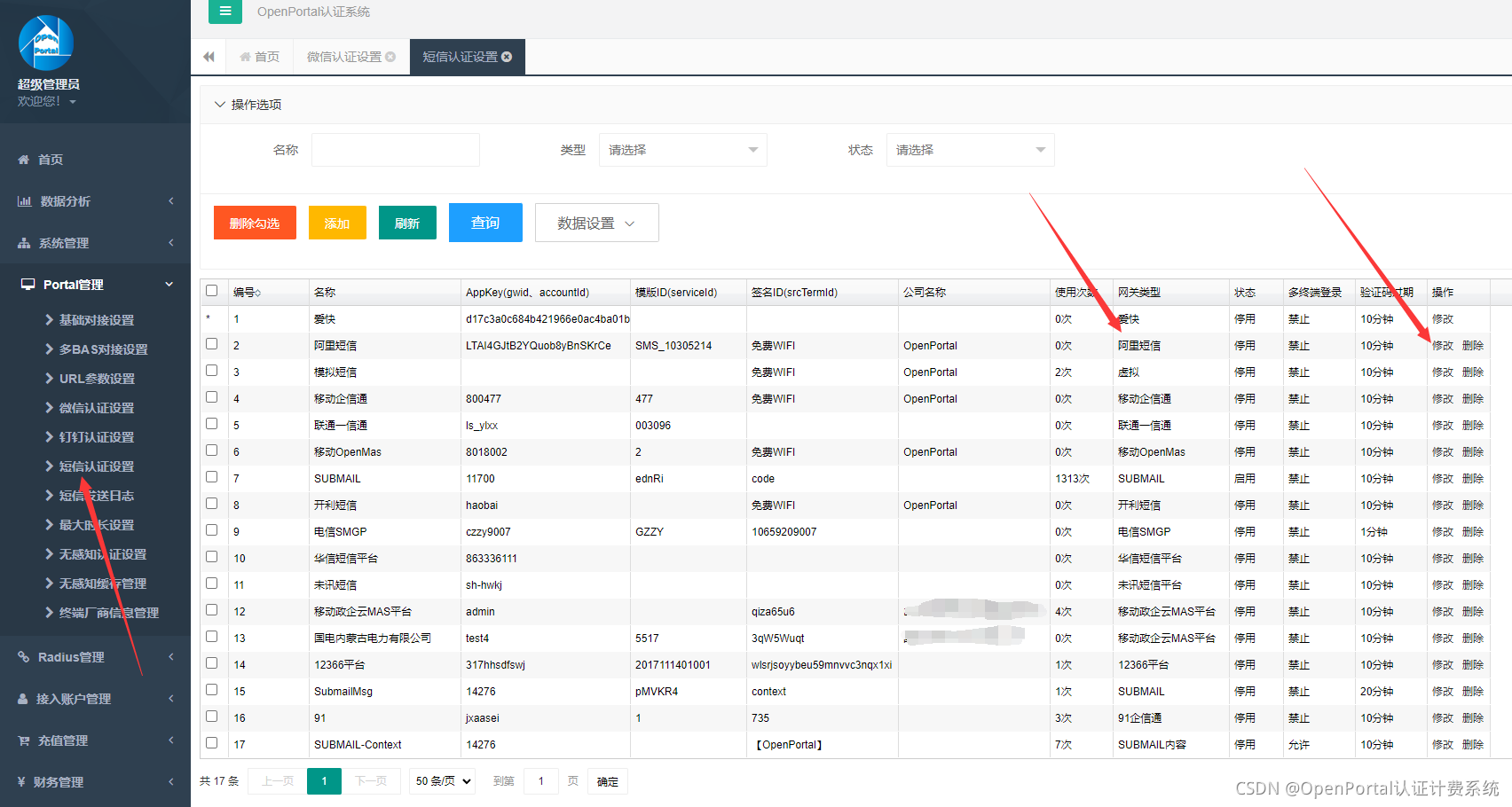Screen dimensions: 1512x807
Task: Click the blue 查询 button
Action: (485, 223)
